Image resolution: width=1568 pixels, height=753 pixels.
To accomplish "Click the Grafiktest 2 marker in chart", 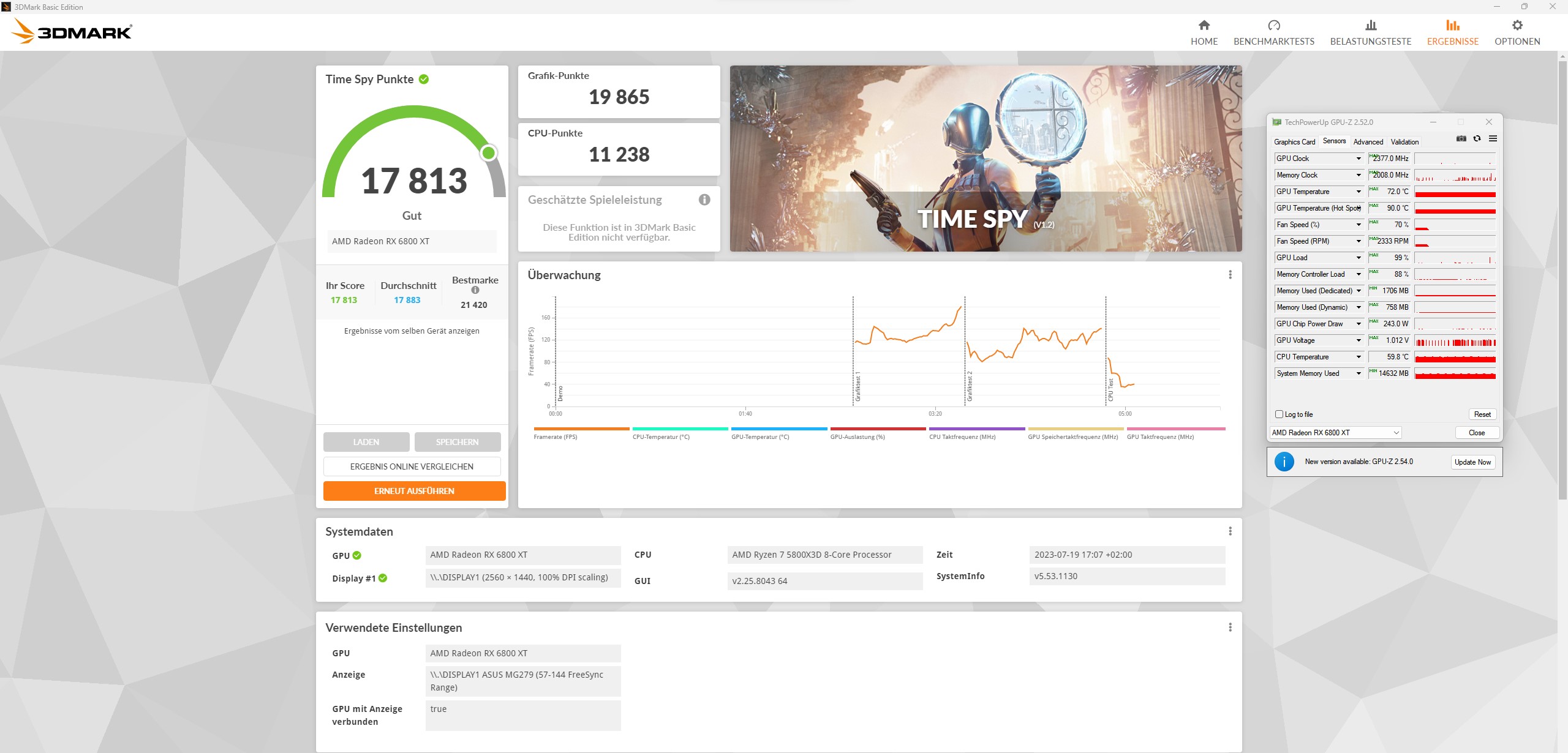I will [970, 386].
